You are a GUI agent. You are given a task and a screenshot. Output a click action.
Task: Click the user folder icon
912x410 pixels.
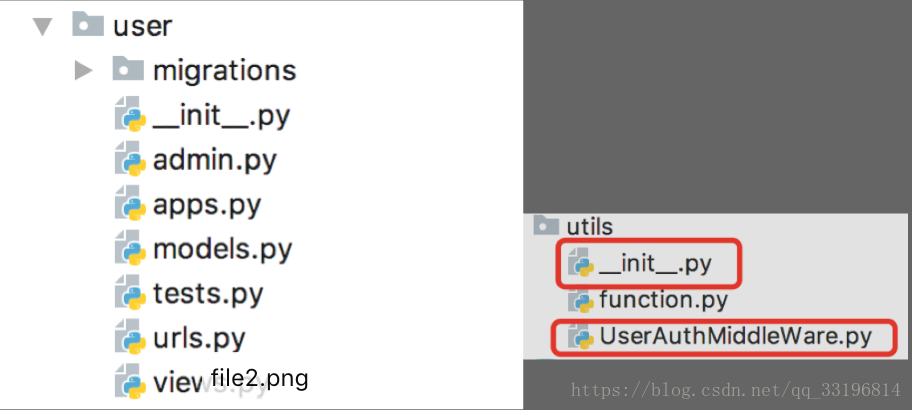(88, 24)
